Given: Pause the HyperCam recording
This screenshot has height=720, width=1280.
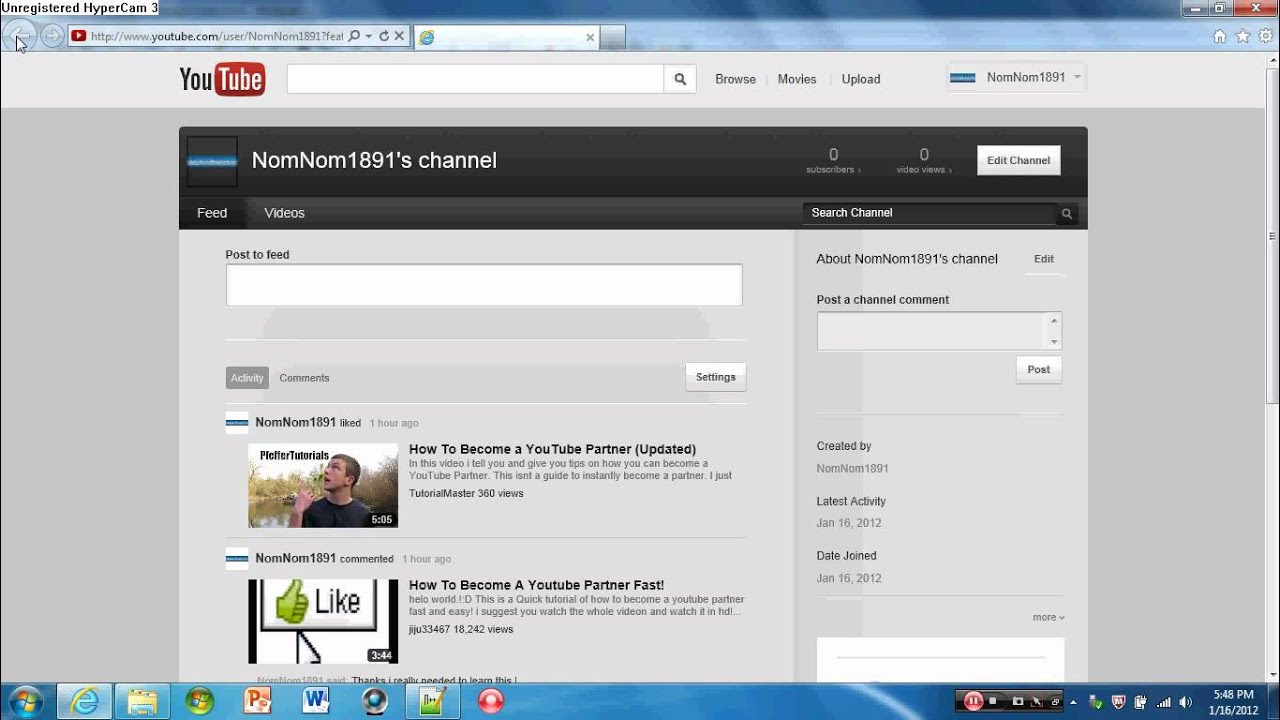Looking at the screenshot, I should coord(973,701).
